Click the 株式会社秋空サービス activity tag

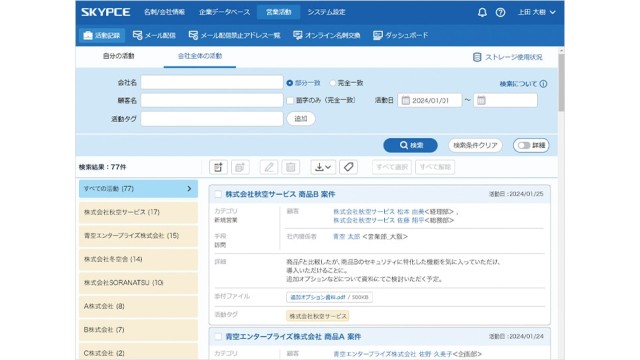[x=318, y=316]
